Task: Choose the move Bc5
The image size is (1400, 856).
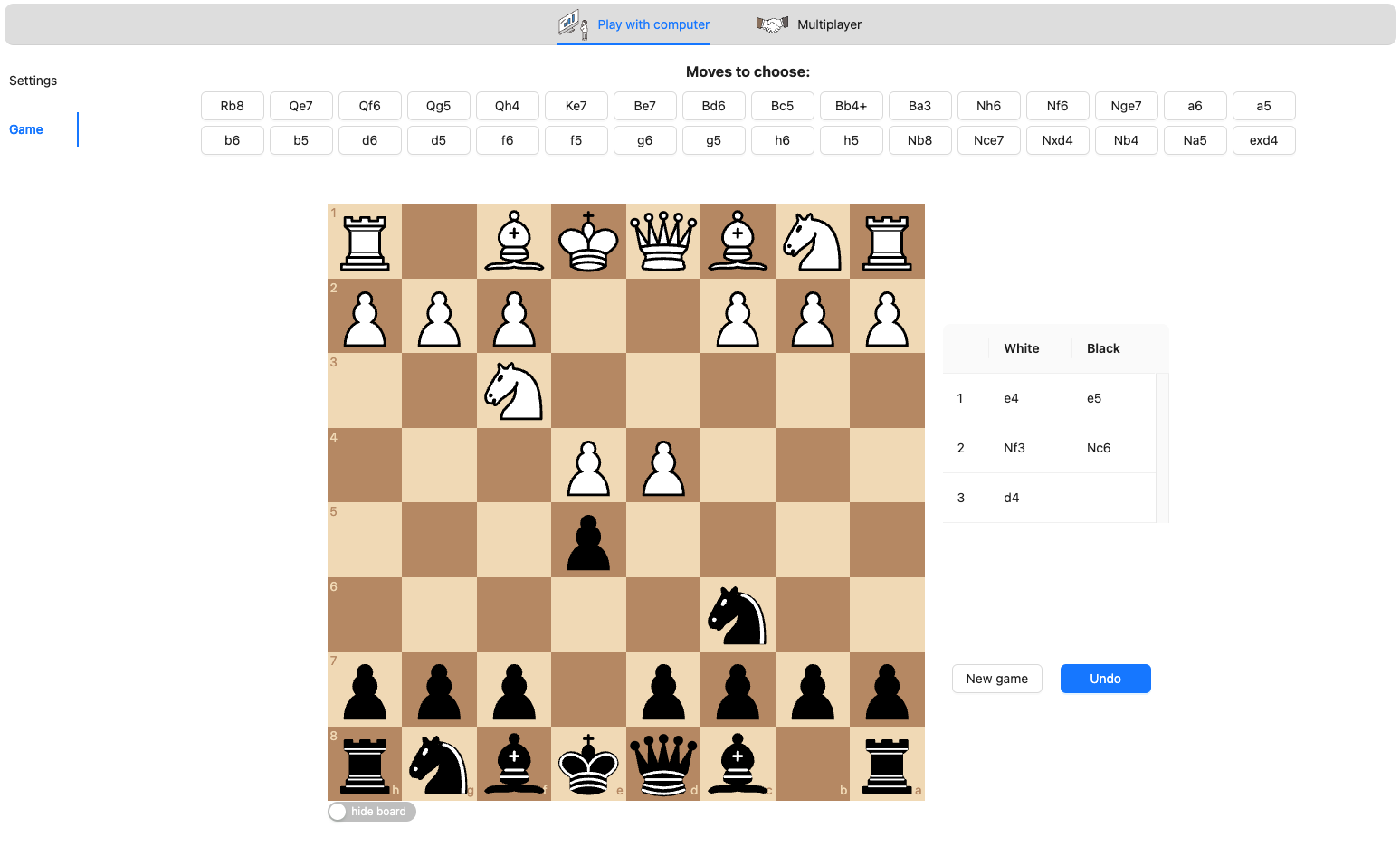Action: (x=783, y=106)
